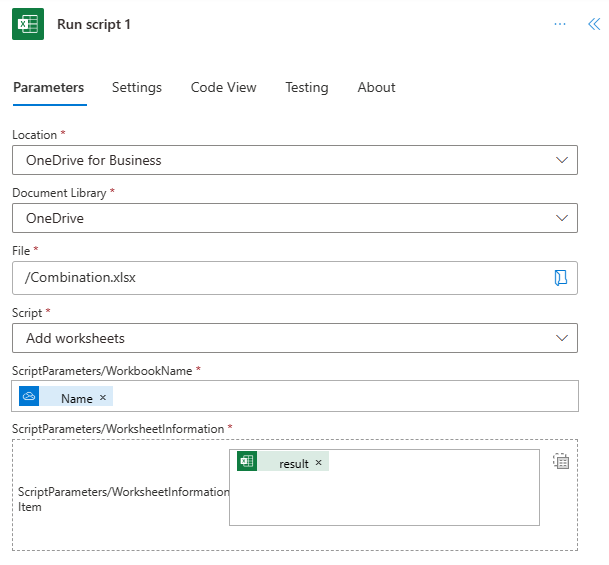Open the Testing tab
The height and width of the screenshot is (565, 609).
click(306, 88)
